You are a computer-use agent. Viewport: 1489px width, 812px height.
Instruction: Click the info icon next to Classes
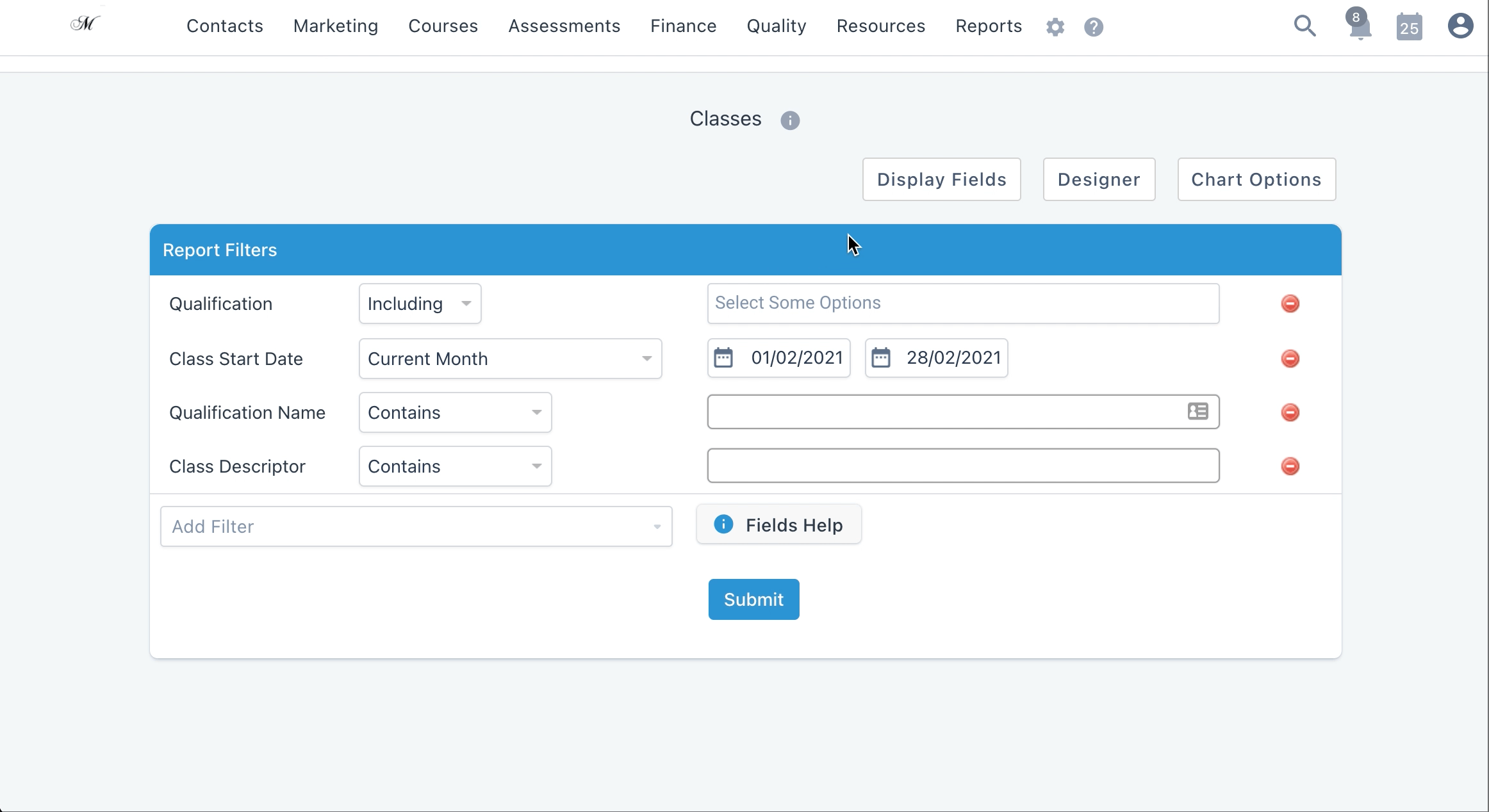tap(790, 120)
